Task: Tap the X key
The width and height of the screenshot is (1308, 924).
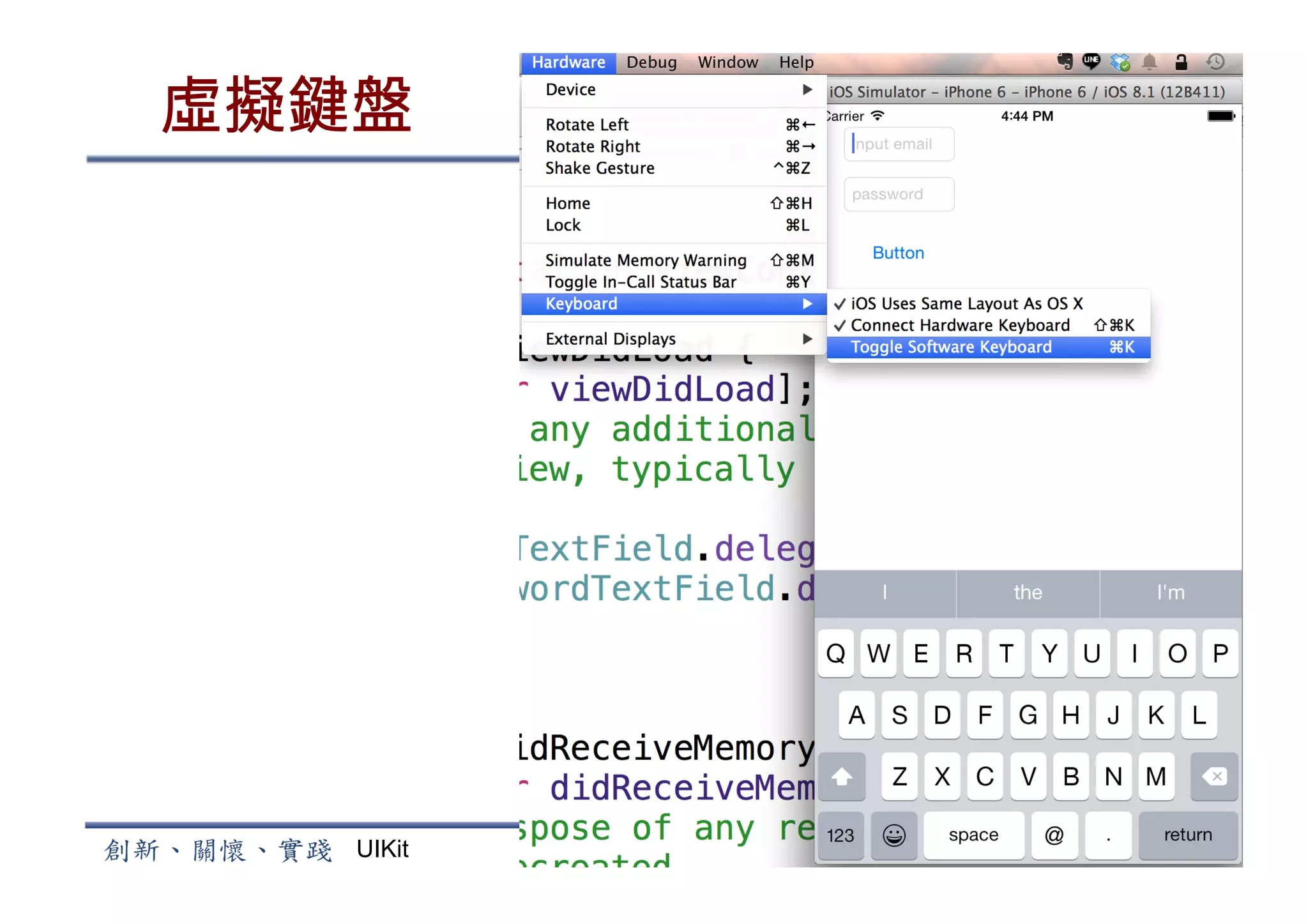Action: coord(942,777)
